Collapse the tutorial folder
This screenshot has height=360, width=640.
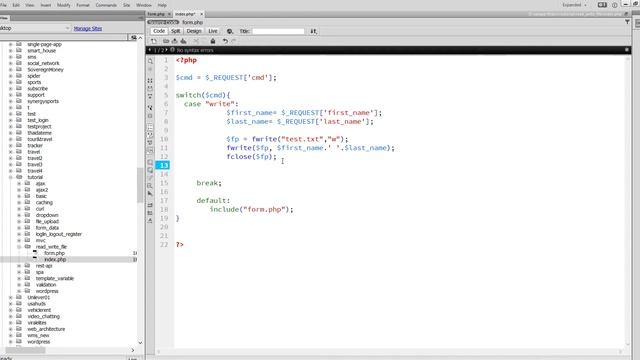coord(11,177)
